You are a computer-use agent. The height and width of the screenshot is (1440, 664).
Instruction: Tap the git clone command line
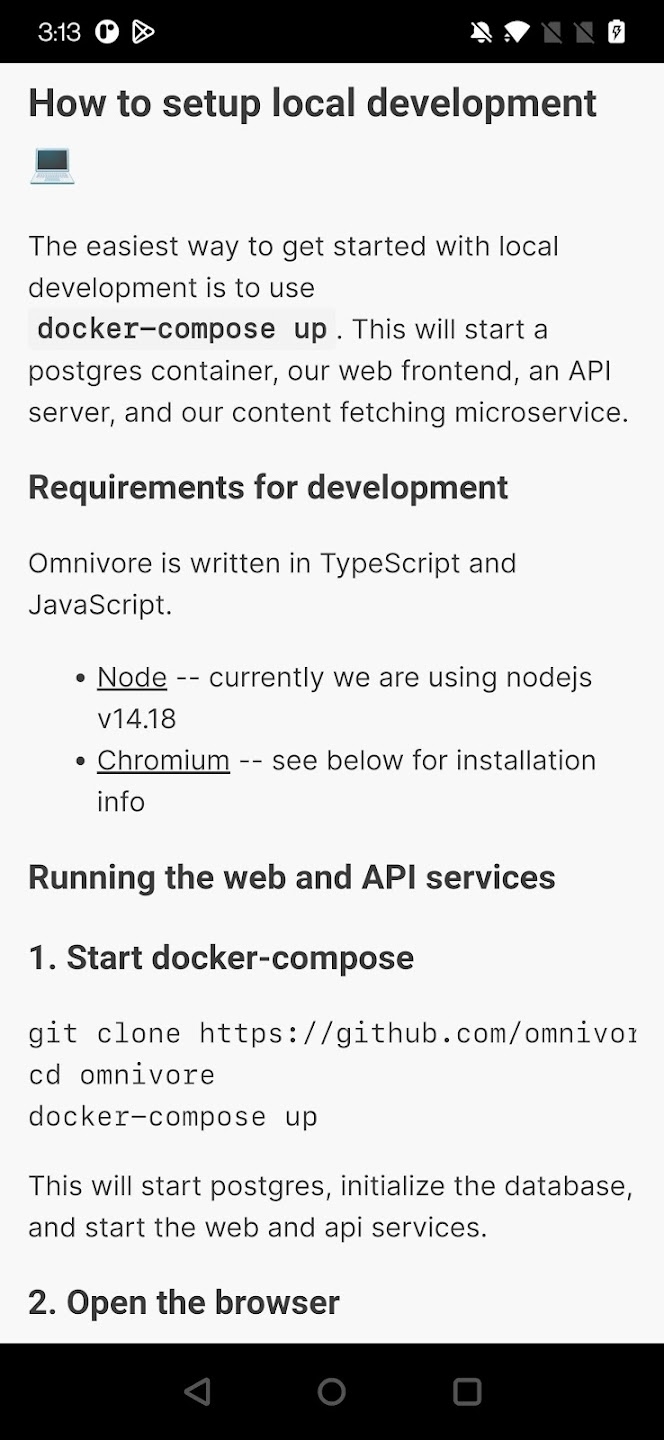331,1033
